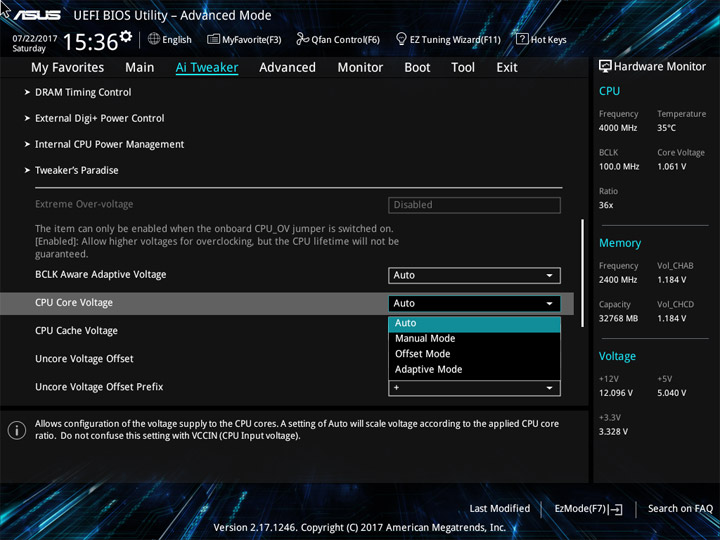Switch to My Favorites tab
Screen dimensions: 720x540
coord(68,68)
